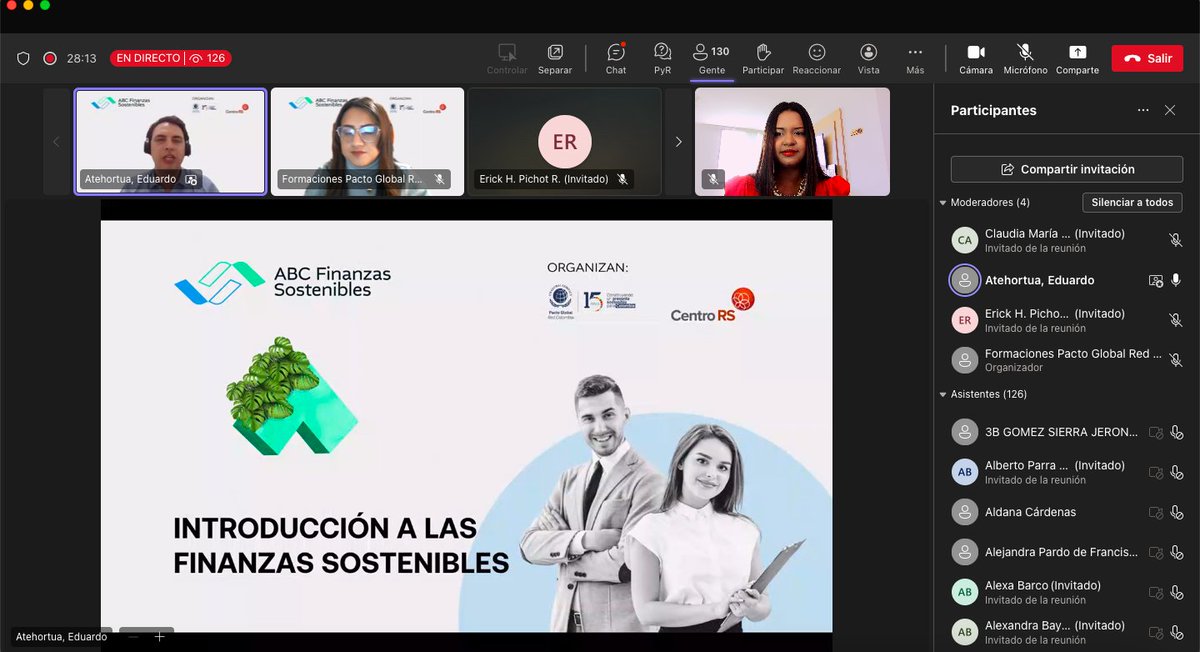Select Formaciones Pacto Global Red organizer
This screenshot has height=652, width=1200.
(1066, 360)
